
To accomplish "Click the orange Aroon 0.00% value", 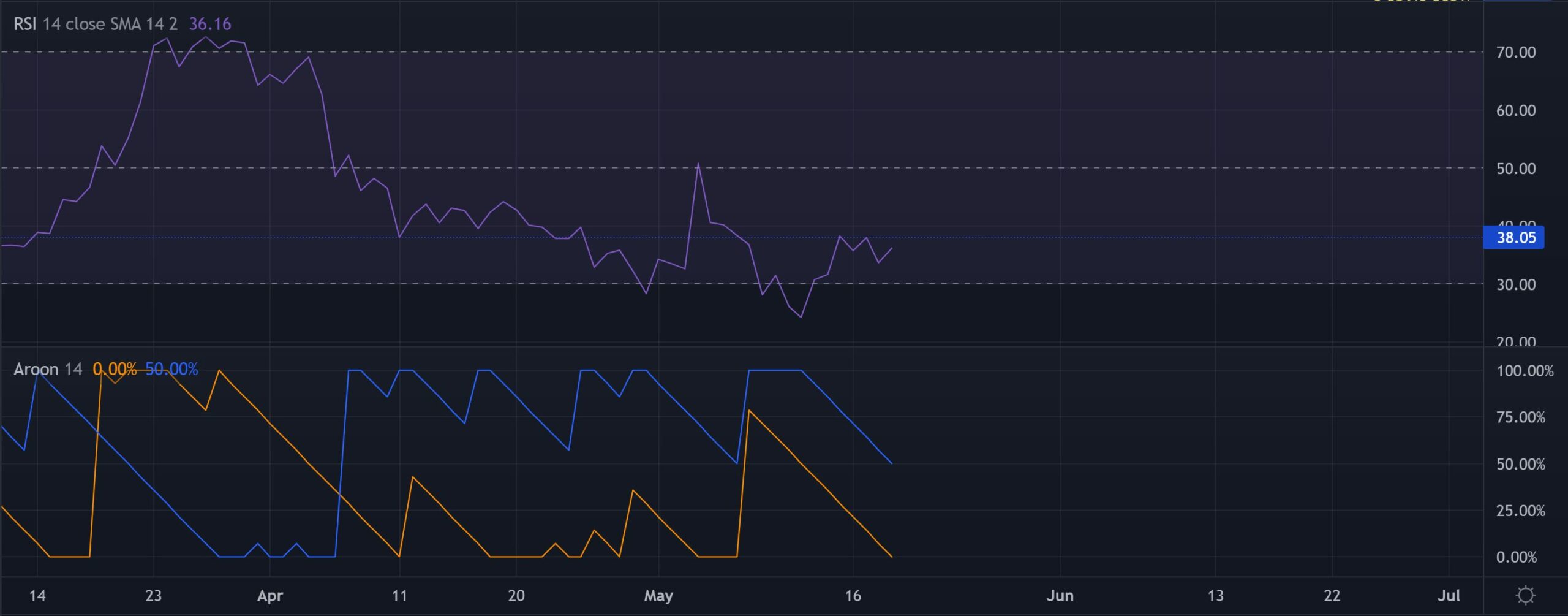I will [115, 369].
